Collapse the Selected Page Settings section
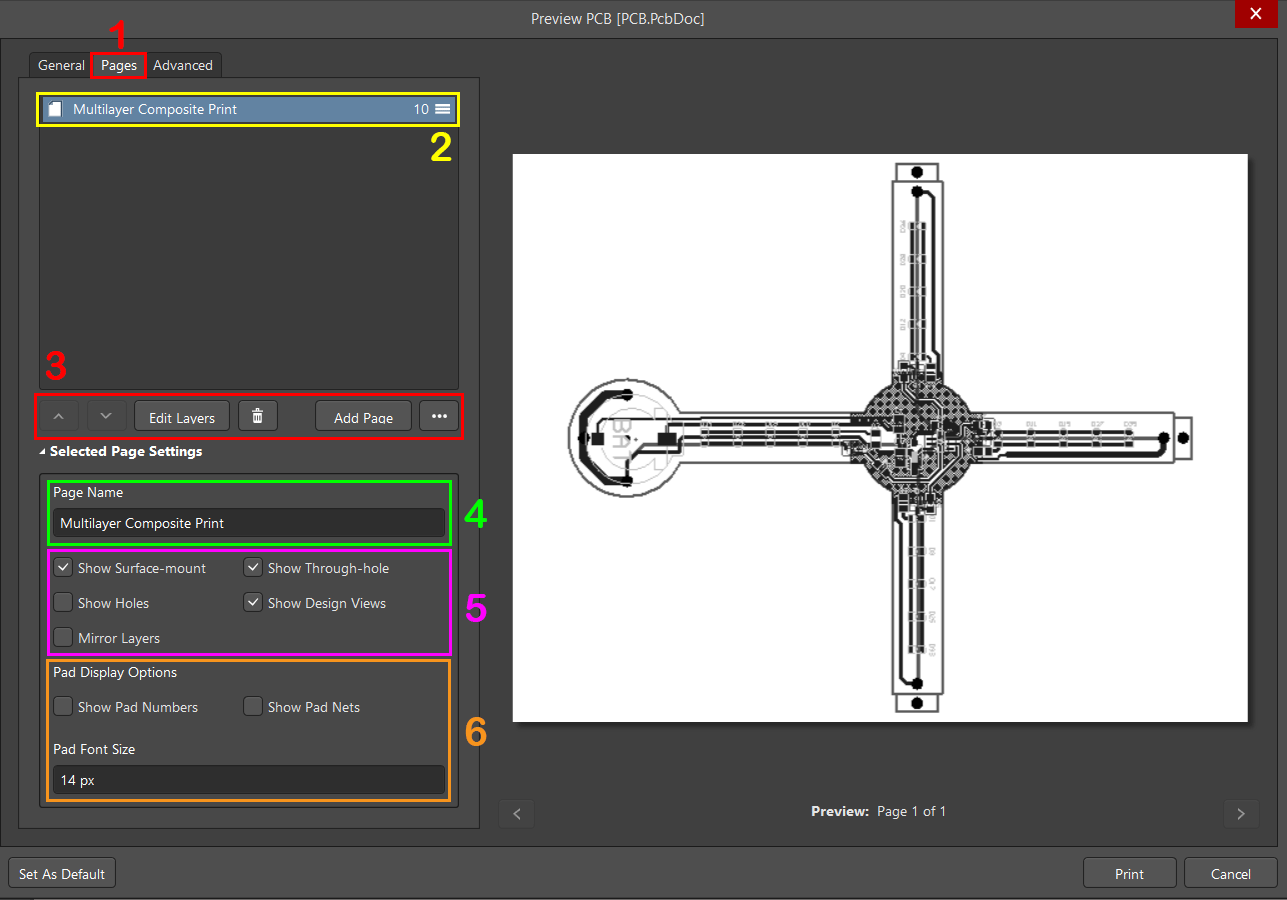 [x=43, y=452]
